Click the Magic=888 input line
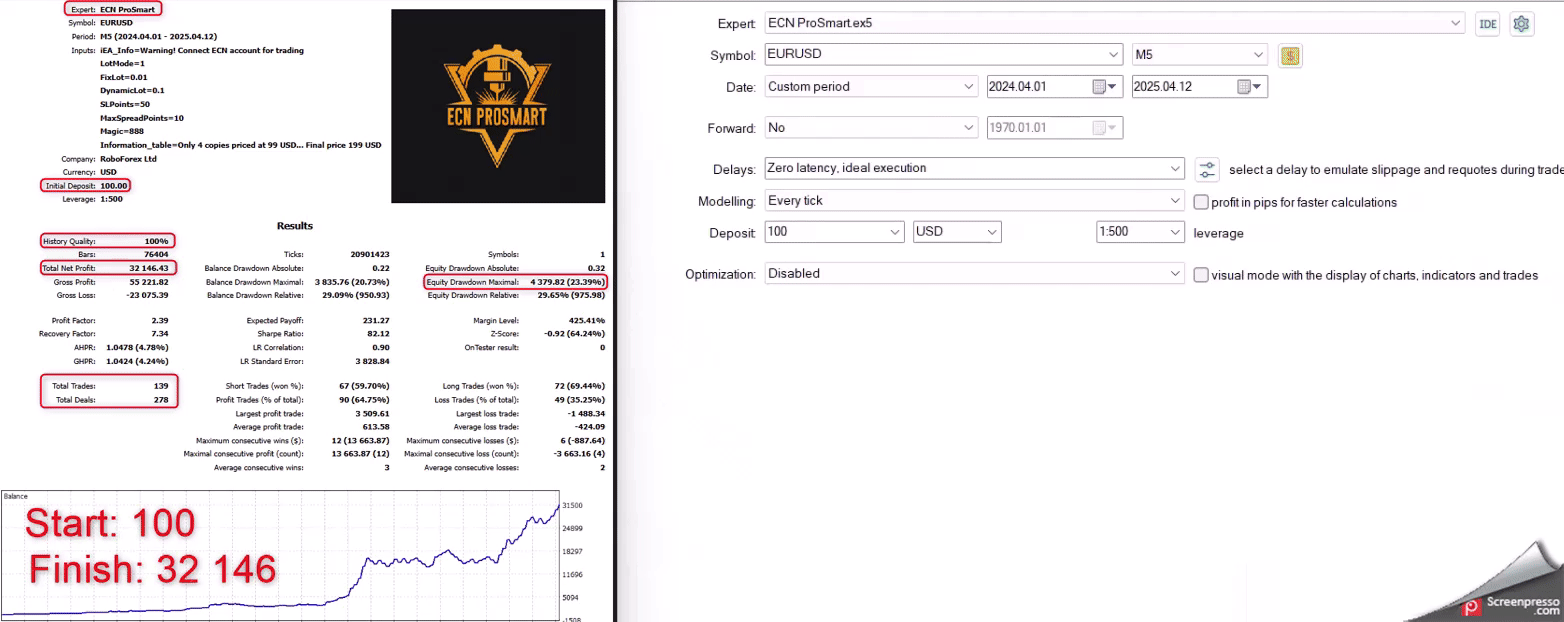 (122, 131)
